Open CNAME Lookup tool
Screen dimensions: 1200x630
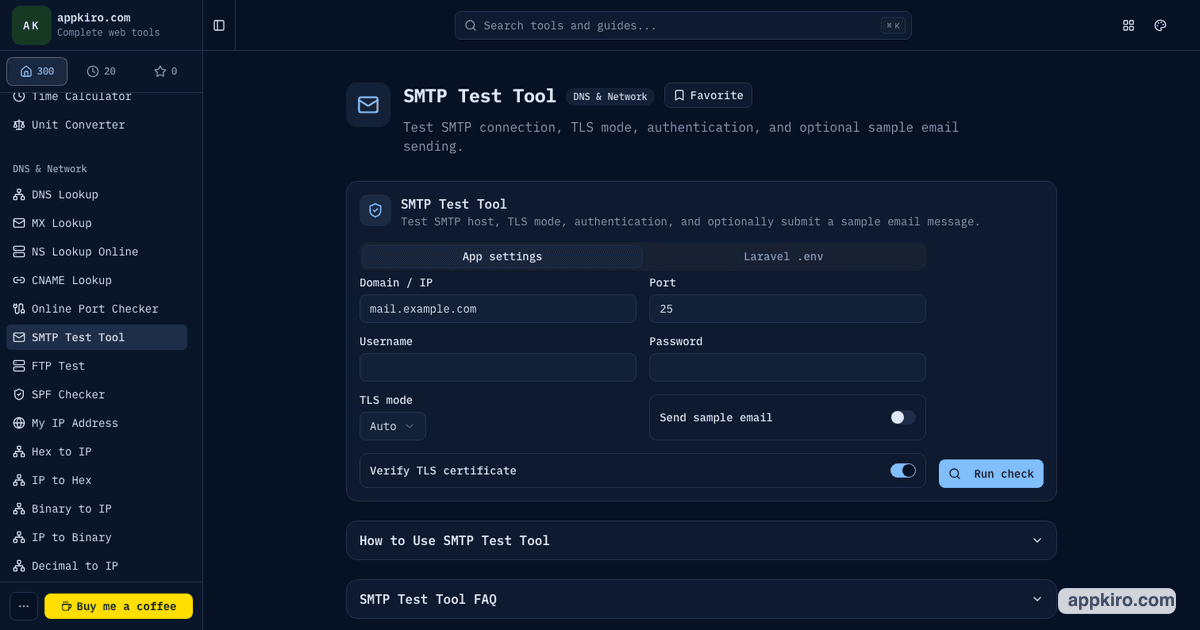(x=97, y=281)
